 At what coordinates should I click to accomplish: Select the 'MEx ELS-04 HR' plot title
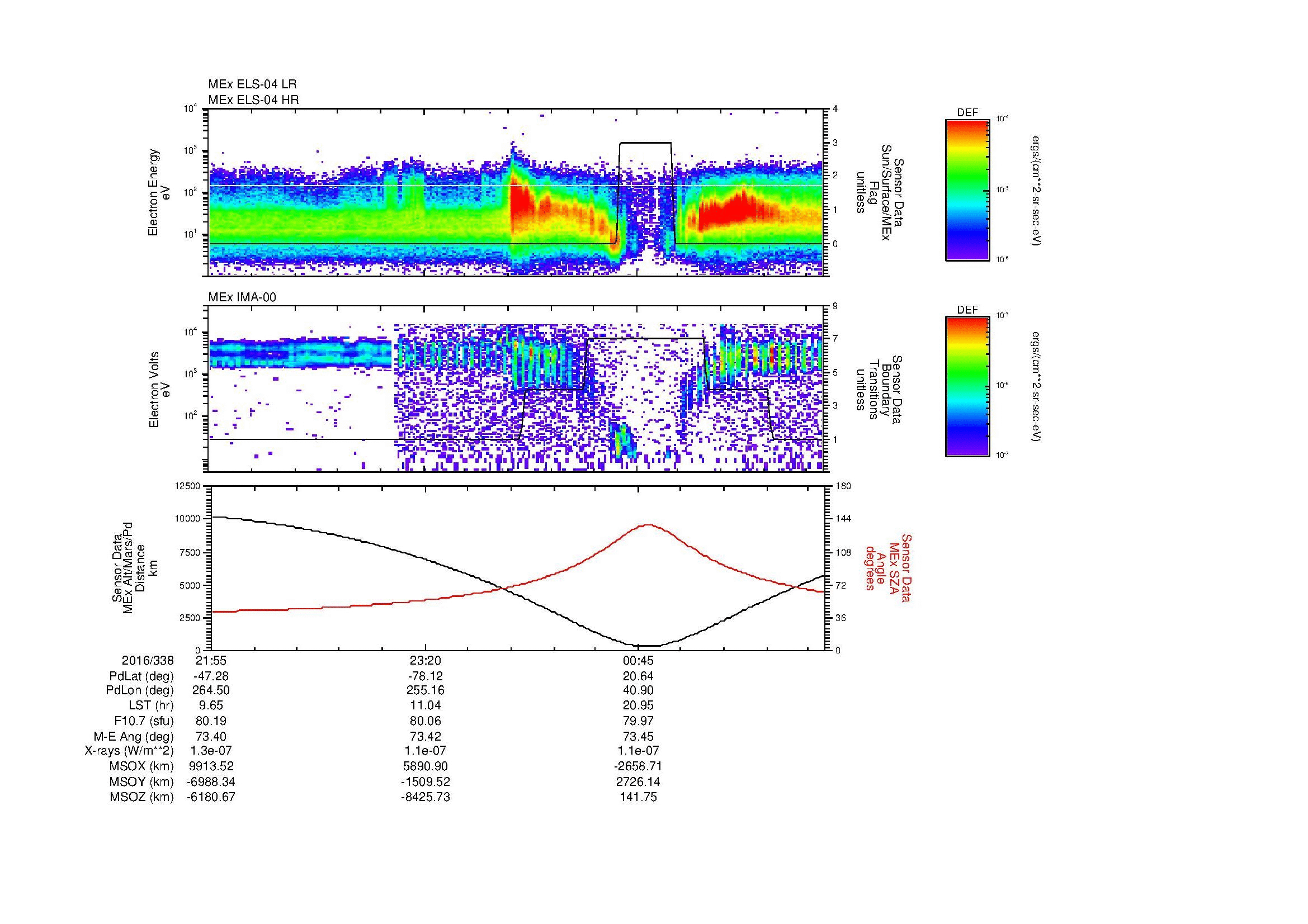click(253, 99)
